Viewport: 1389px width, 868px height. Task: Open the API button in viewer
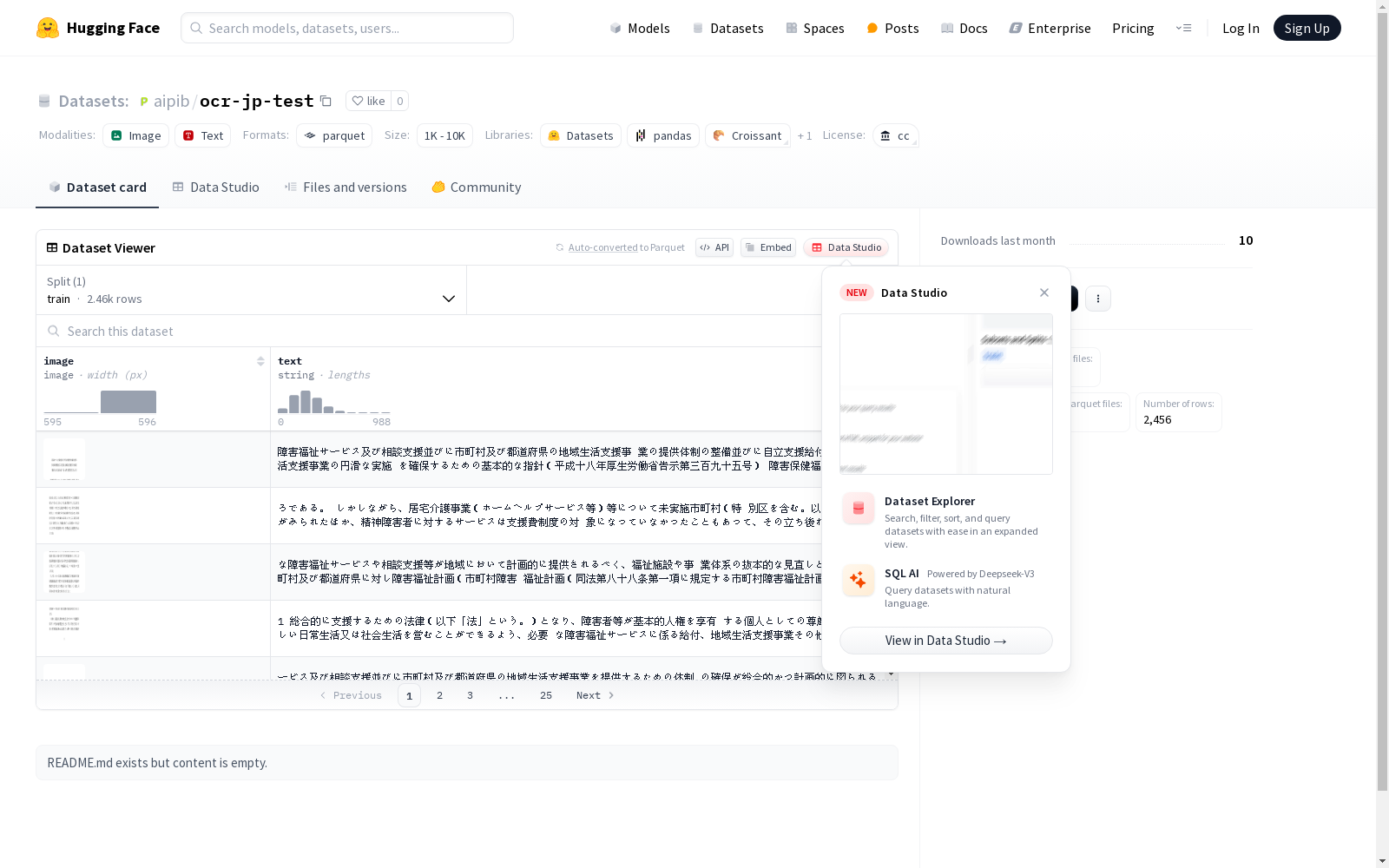pyautogui.click(x=714, y=247)
